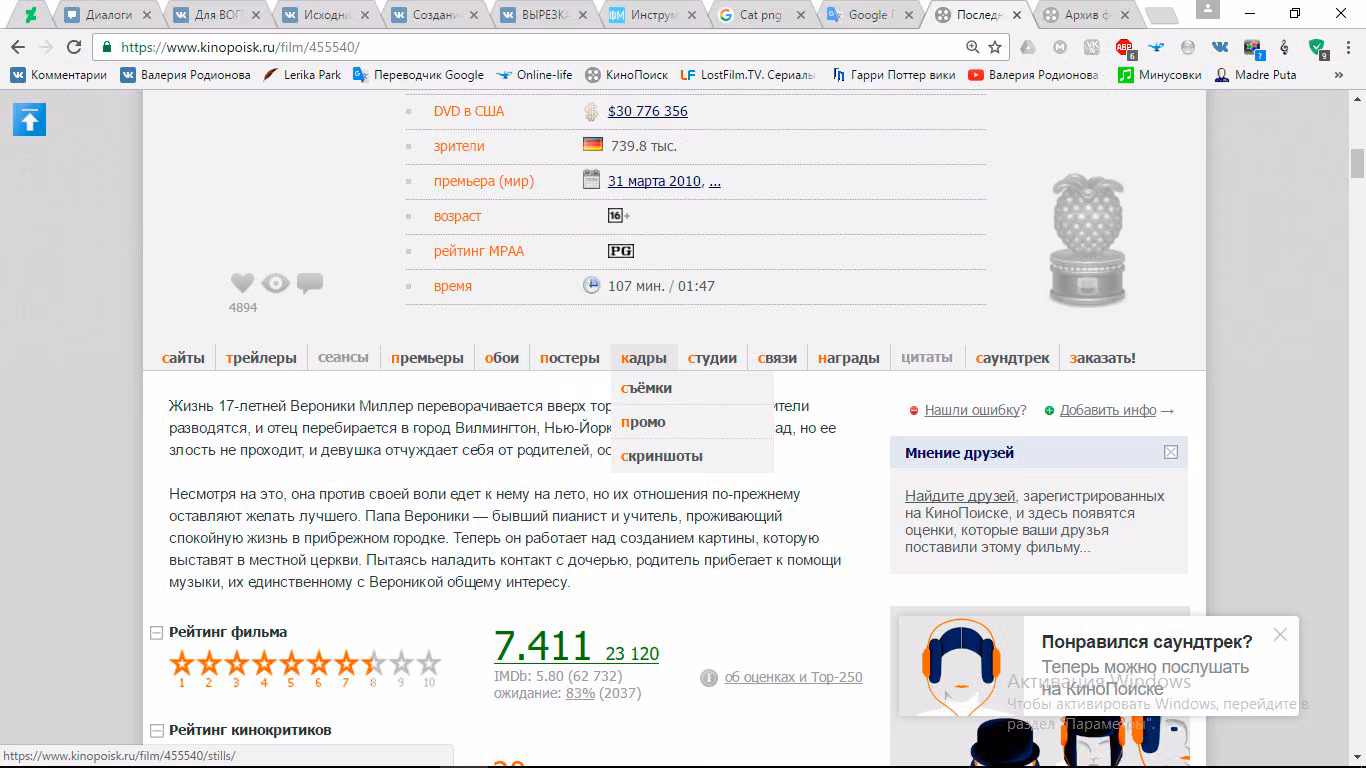Open the 'саундтрек' tab
1366x768 pixels.
pyautogui.click(x=1013, y=358)
